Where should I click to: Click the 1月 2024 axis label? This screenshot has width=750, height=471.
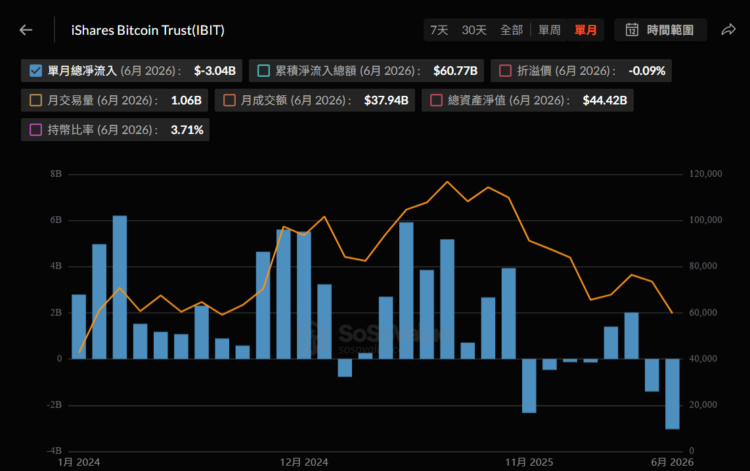coord(79,462)
